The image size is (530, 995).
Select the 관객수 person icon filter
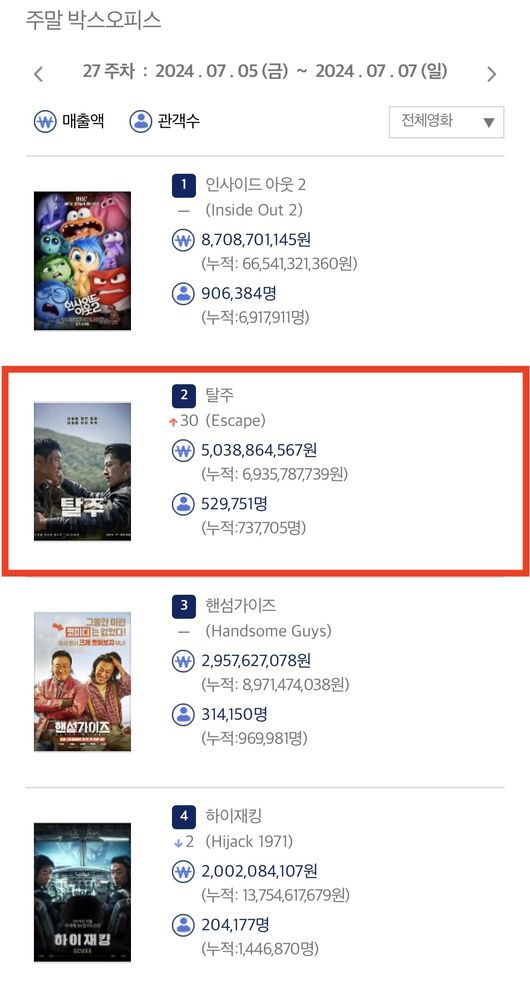pyautogui.click(x=141, y=121)
